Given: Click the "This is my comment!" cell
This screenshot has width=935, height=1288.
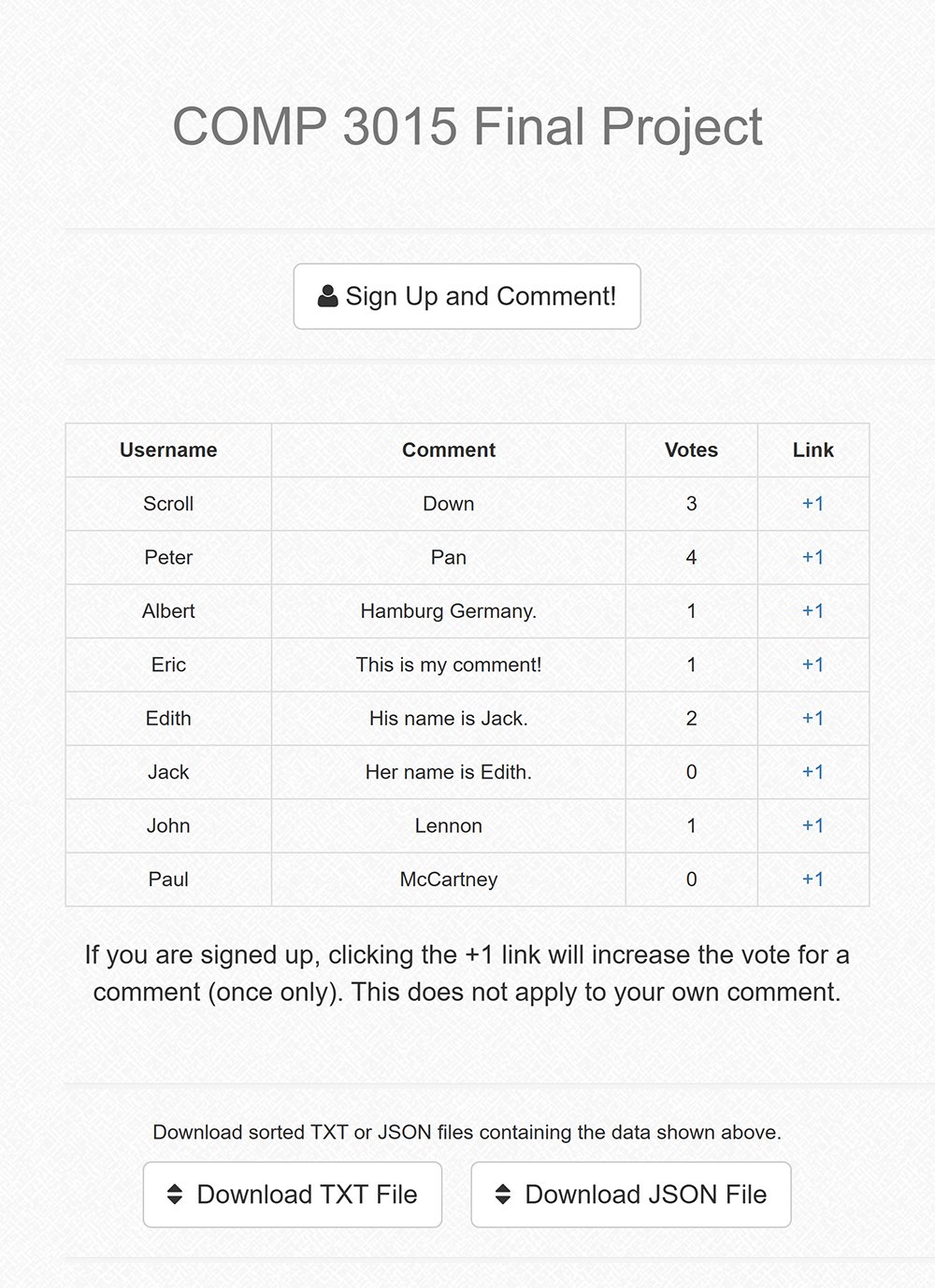Looking at the screenshot, I should tap(449, 665).
